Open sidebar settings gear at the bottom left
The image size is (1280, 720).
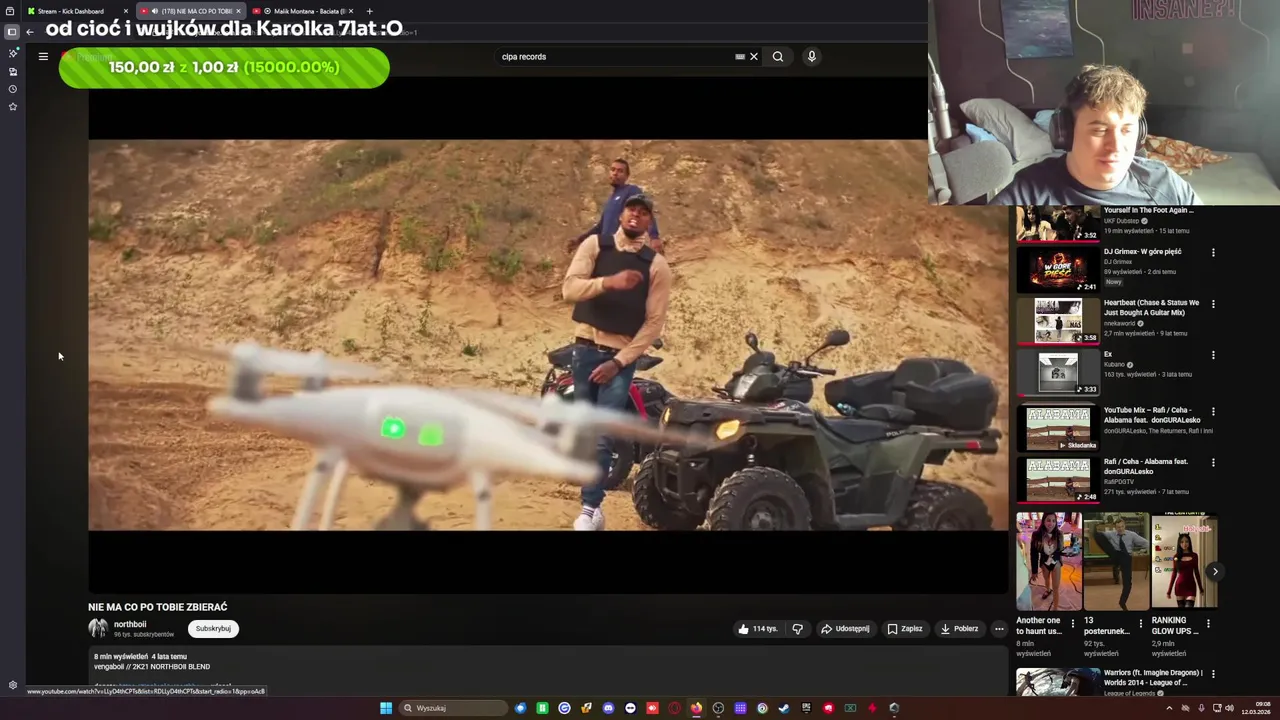pos(13,685)
